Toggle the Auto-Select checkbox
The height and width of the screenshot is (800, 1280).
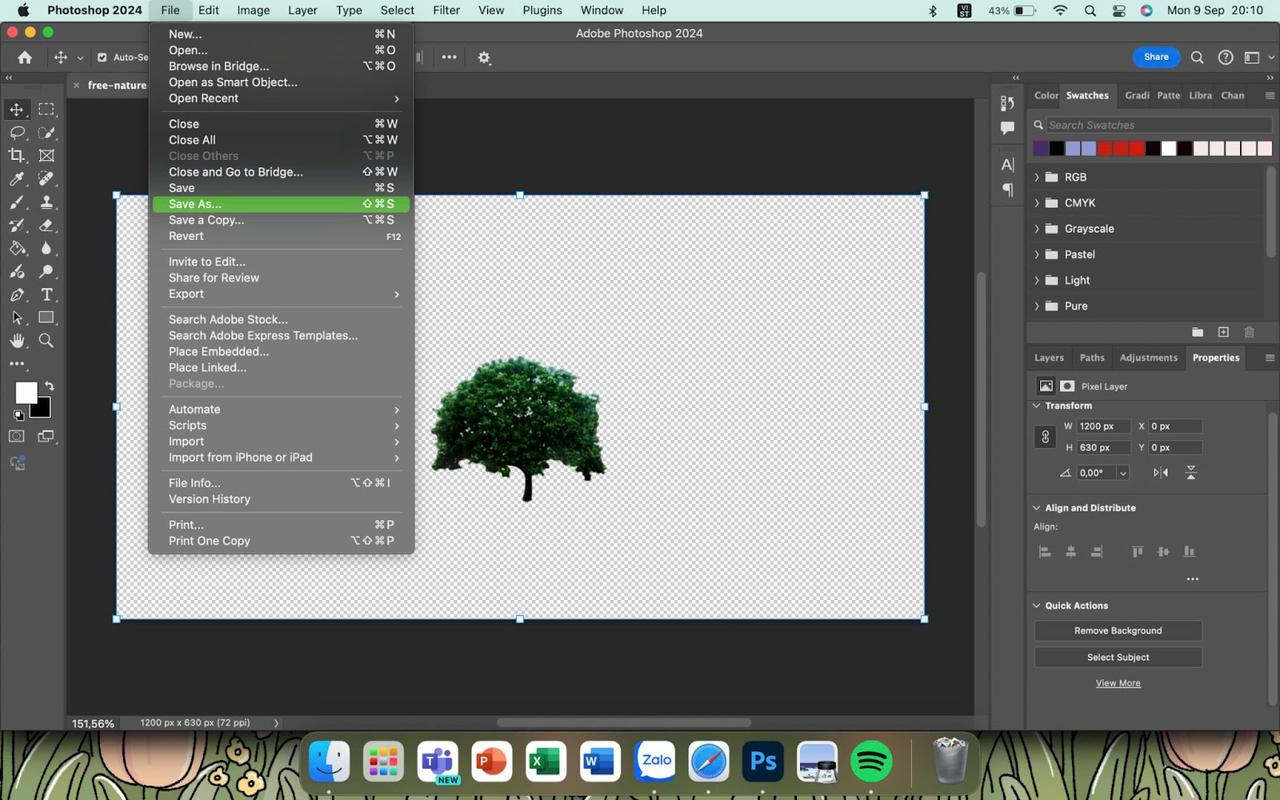point(101,58)
